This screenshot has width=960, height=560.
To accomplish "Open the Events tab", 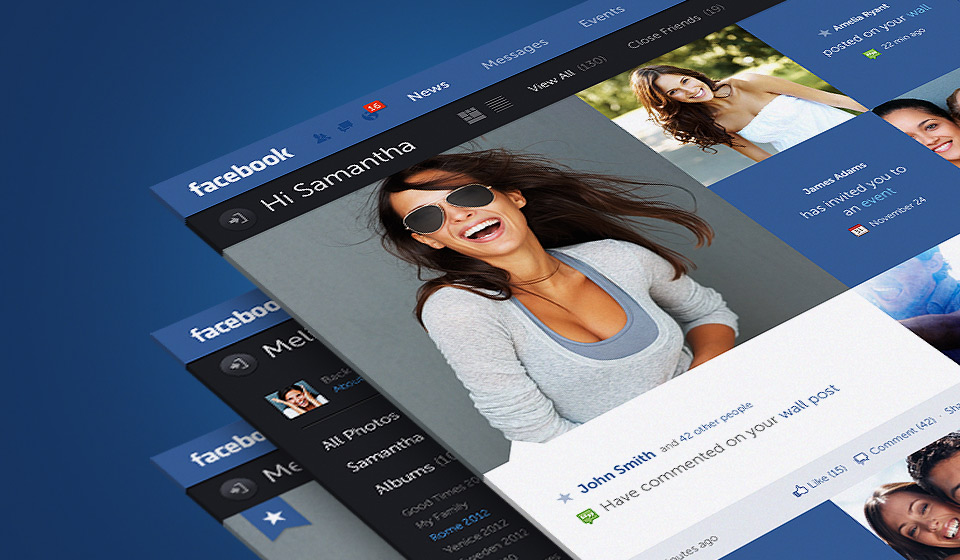I will click(x=602, y=15).
